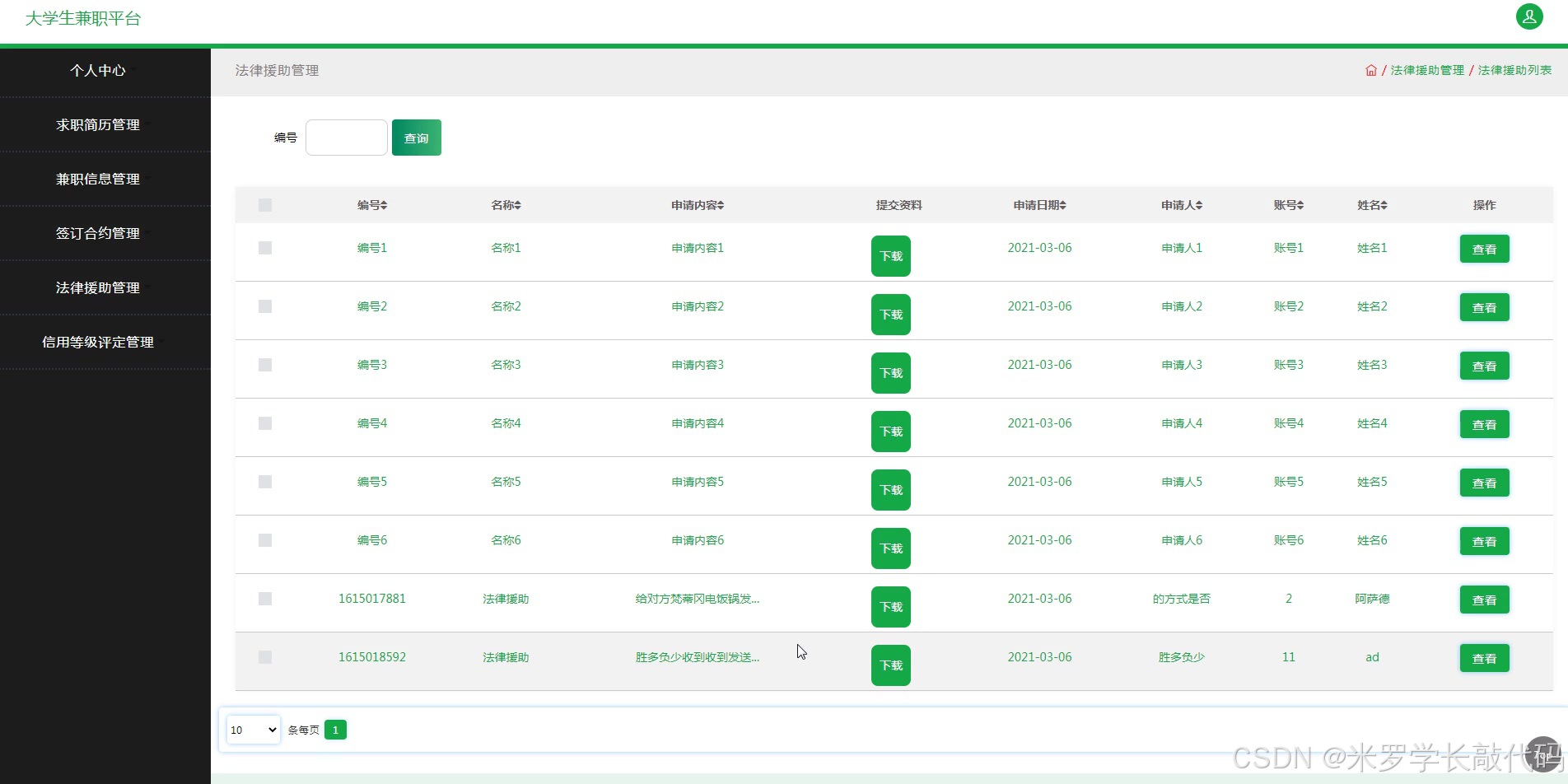This screenshot has height=784, width=1568.
Task: Select the 胜多负少 cell in 申请人 column
Action: coord(1182,657)
